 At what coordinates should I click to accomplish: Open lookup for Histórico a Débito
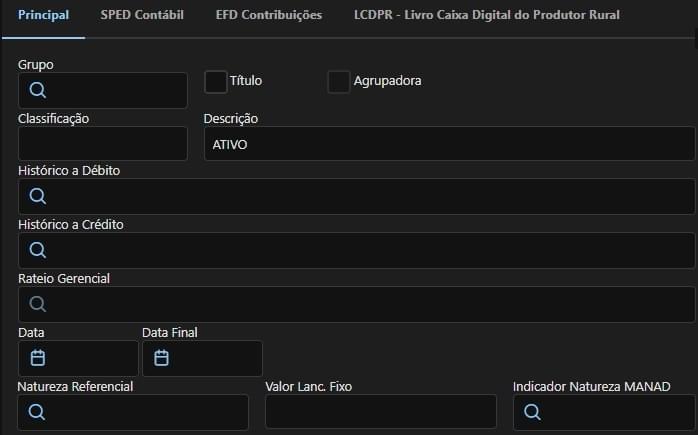pyautogui.click(x=37, y=196)
